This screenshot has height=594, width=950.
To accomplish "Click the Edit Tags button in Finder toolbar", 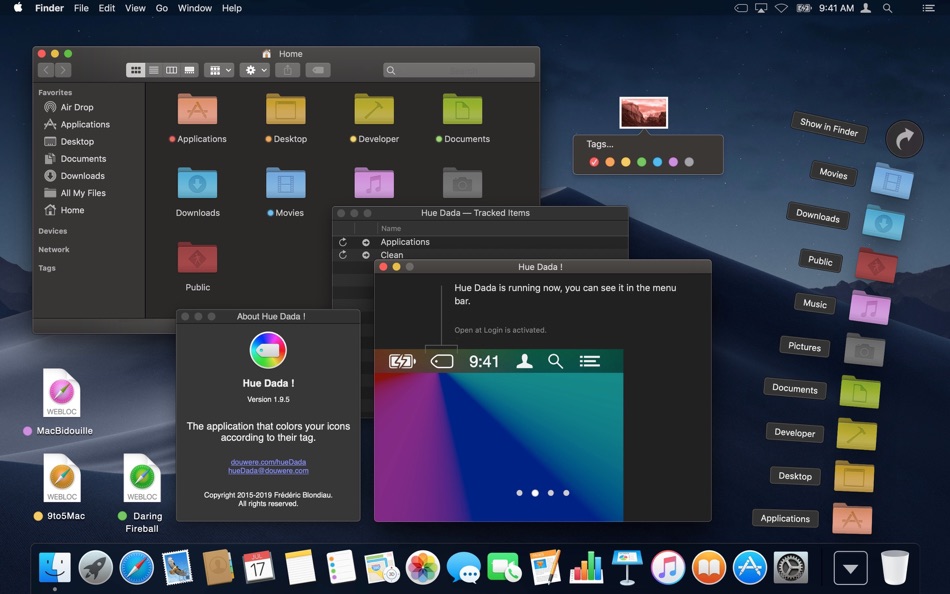I will click(318, 70).
